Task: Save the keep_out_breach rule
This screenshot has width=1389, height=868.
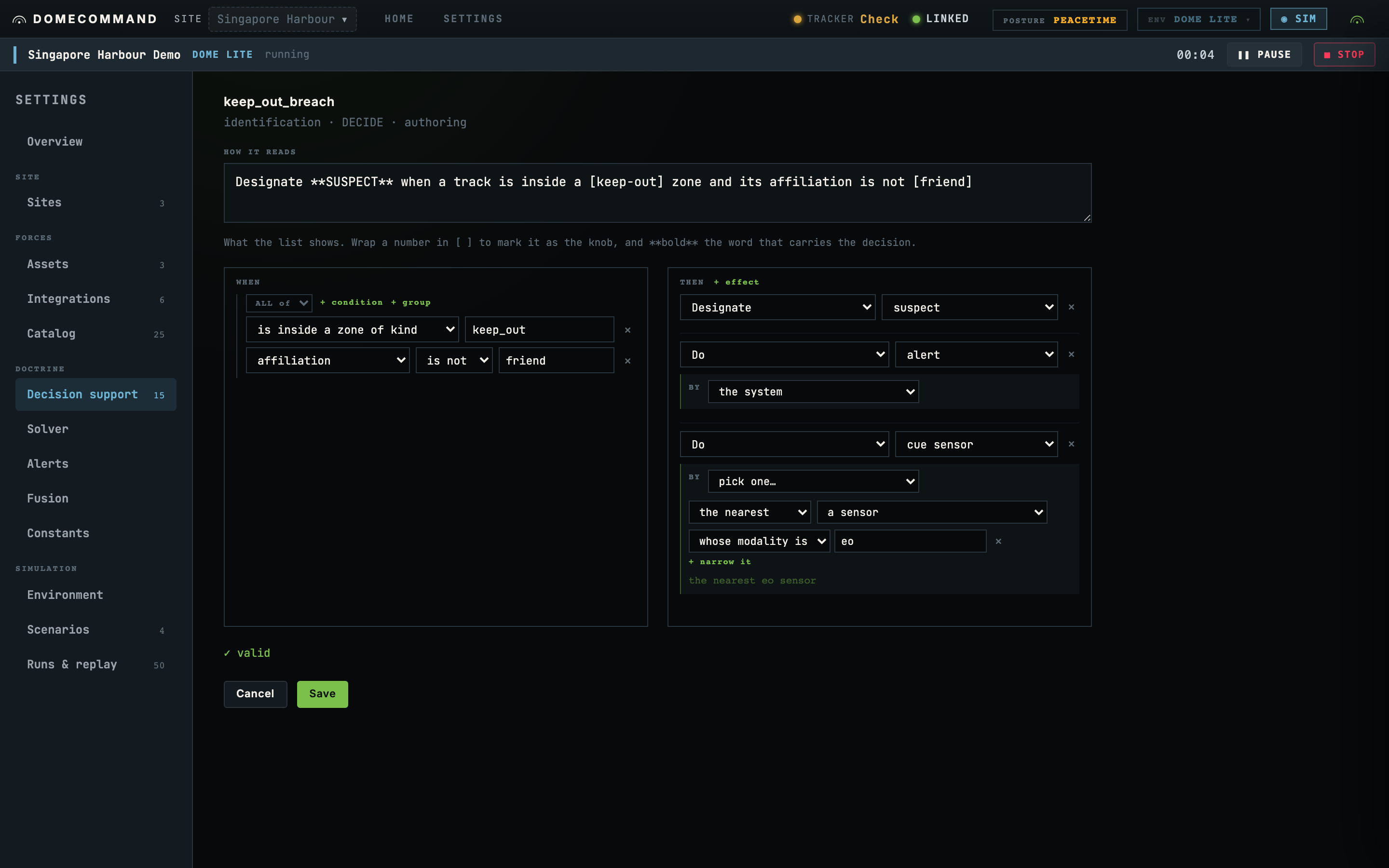Action: (323, 694)
